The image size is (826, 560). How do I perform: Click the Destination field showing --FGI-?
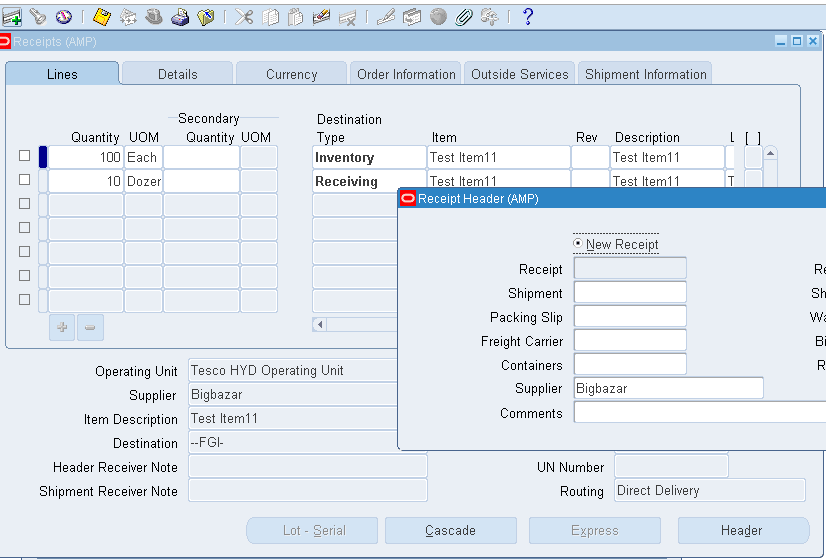[293, 443]
